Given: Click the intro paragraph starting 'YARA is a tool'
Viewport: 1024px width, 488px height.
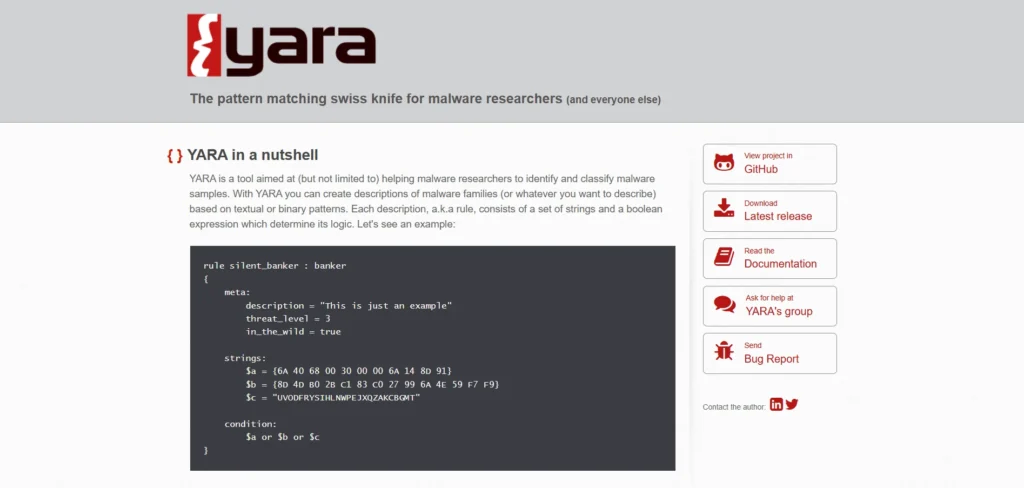Looking at the screenshot, I should 424,201.
